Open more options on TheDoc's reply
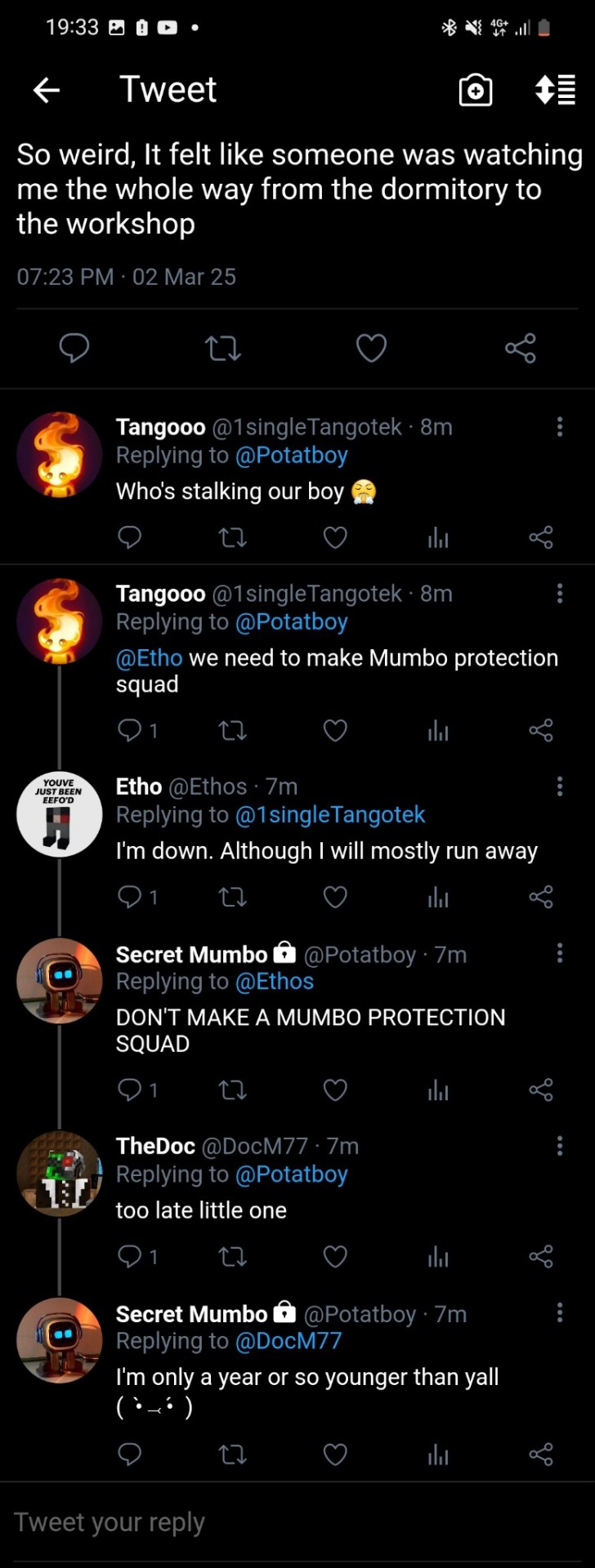The width and height of the screenshot is (595, 1568). 560,1146
